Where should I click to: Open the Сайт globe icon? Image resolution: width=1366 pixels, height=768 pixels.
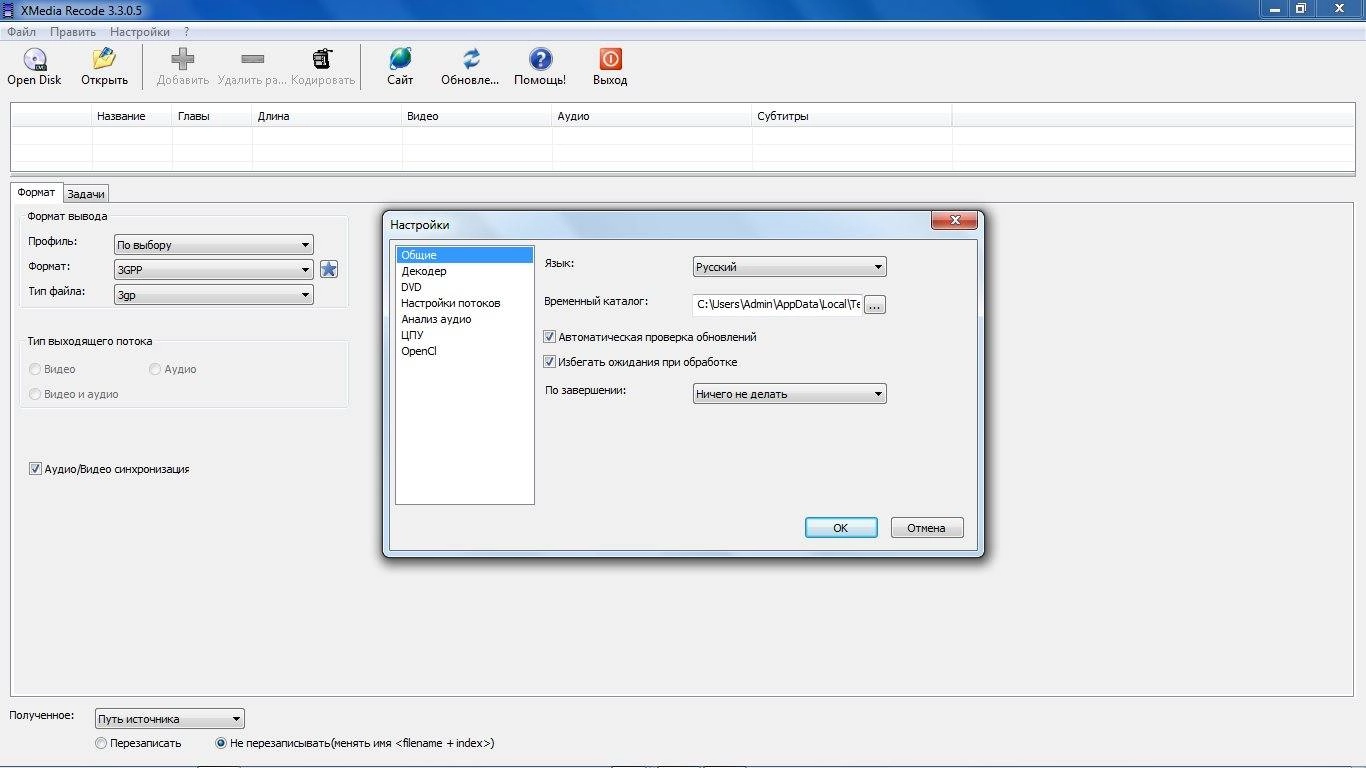(400, 59)
